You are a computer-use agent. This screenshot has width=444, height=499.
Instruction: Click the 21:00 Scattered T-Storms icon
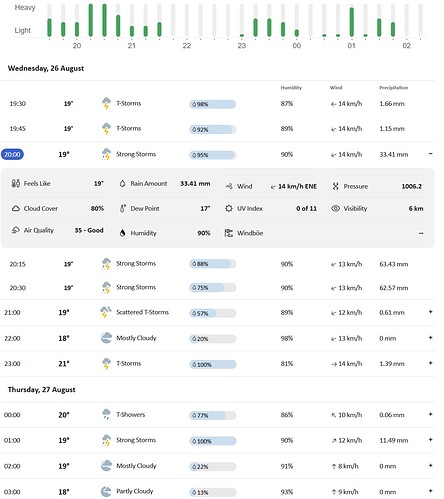pos(106,312)
